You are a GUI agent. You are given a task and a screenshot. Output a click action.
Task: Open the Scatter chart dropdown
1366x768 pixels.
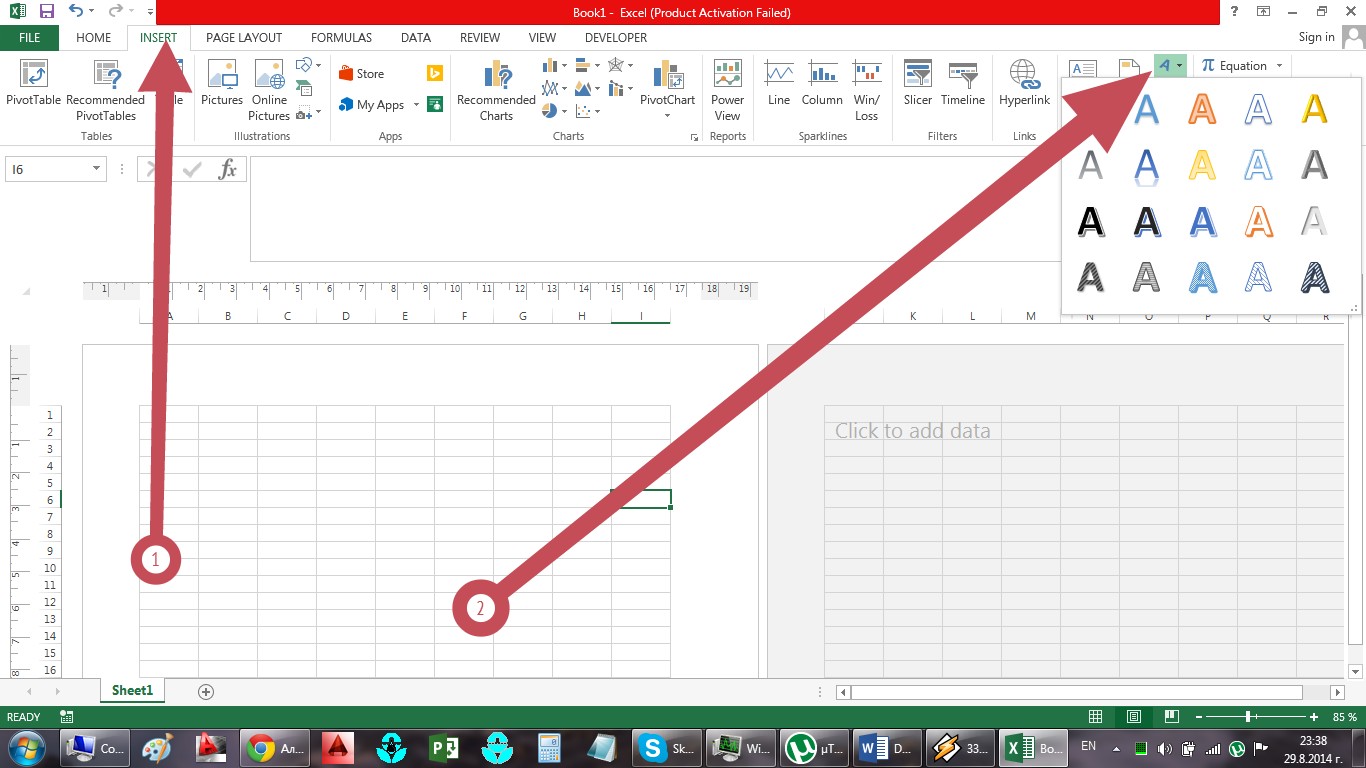[588, 112]
